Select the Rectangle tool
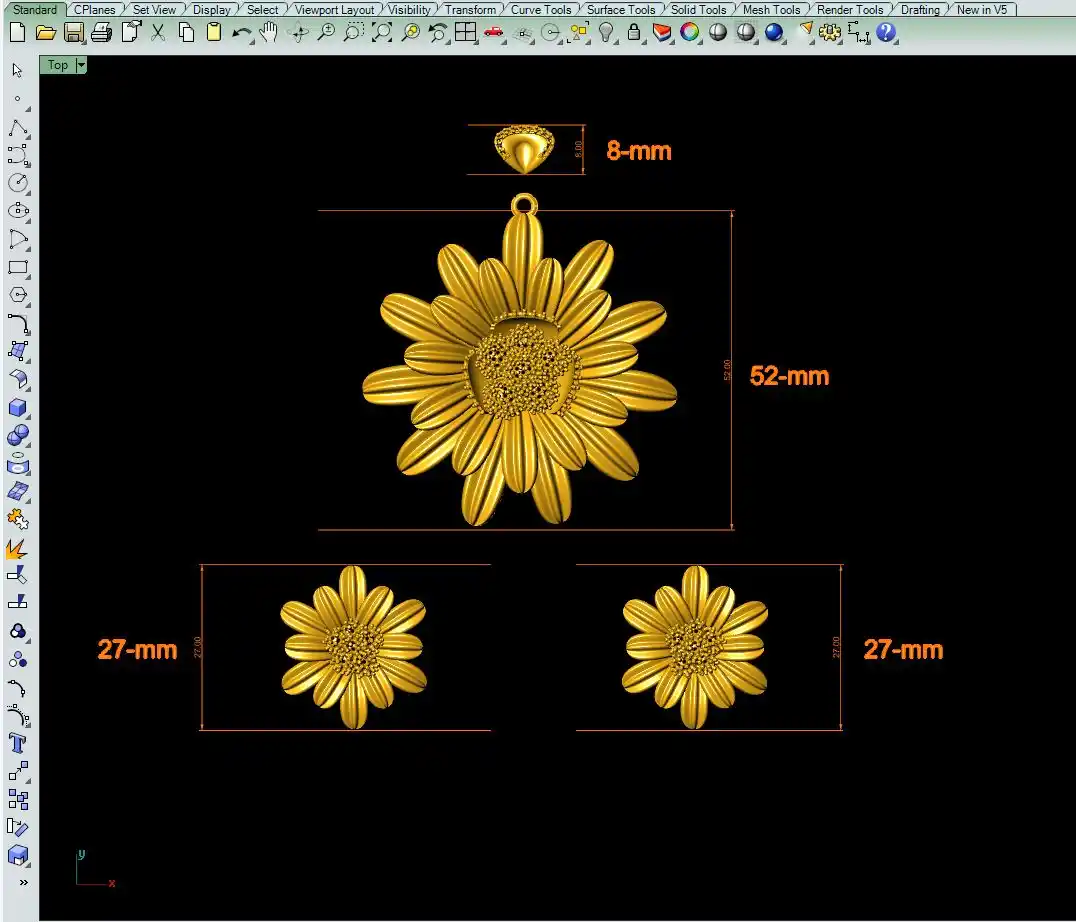Viewport: 1076px width, 922px height. 17,268
